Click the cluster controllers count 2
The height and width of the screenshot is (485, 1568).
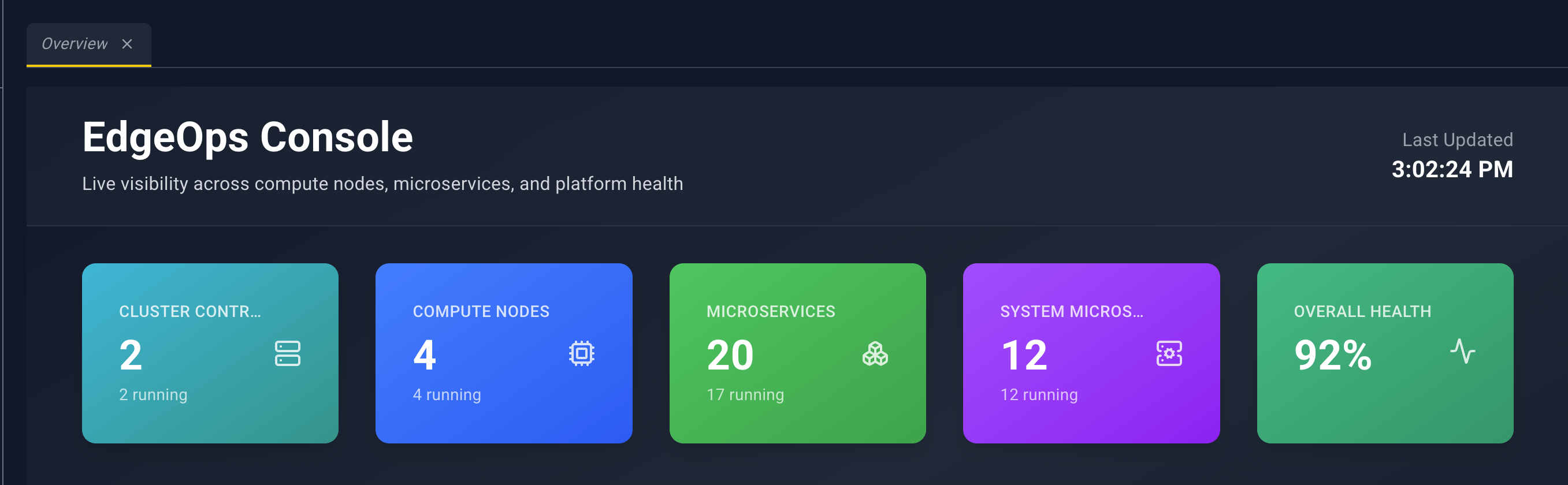point(131,356)
